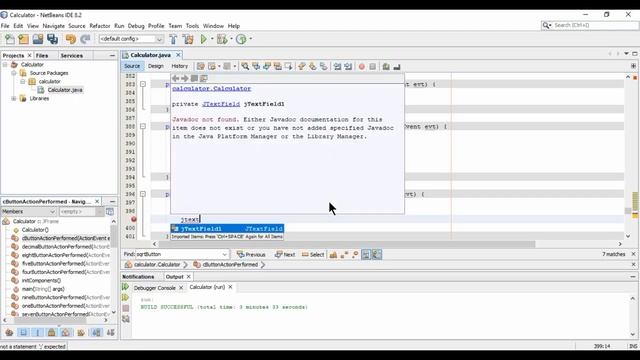Click the Debug Project toolbar icon
Screen dimensions: 640x360
222,39
